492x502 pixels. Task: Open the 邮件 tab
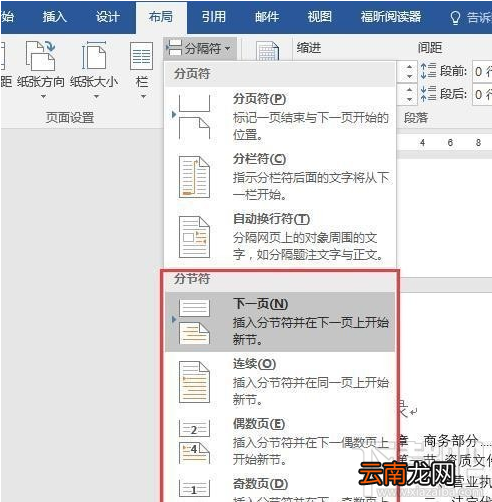[267, 17]
